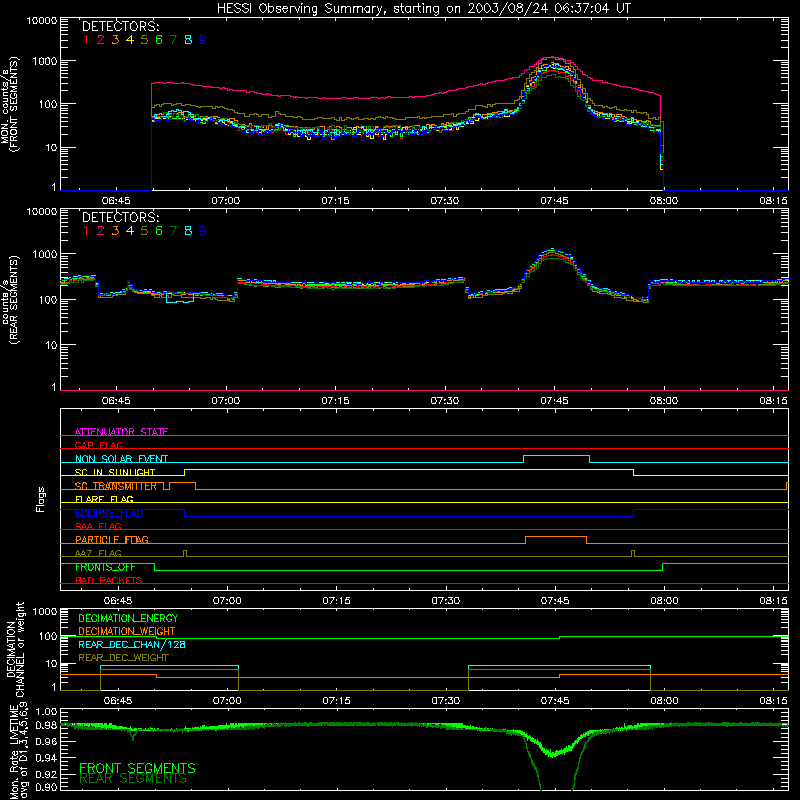The image size is (800, 800).
Task: Select the SC TRANSMITTER flag label
Action: [116, 486]
